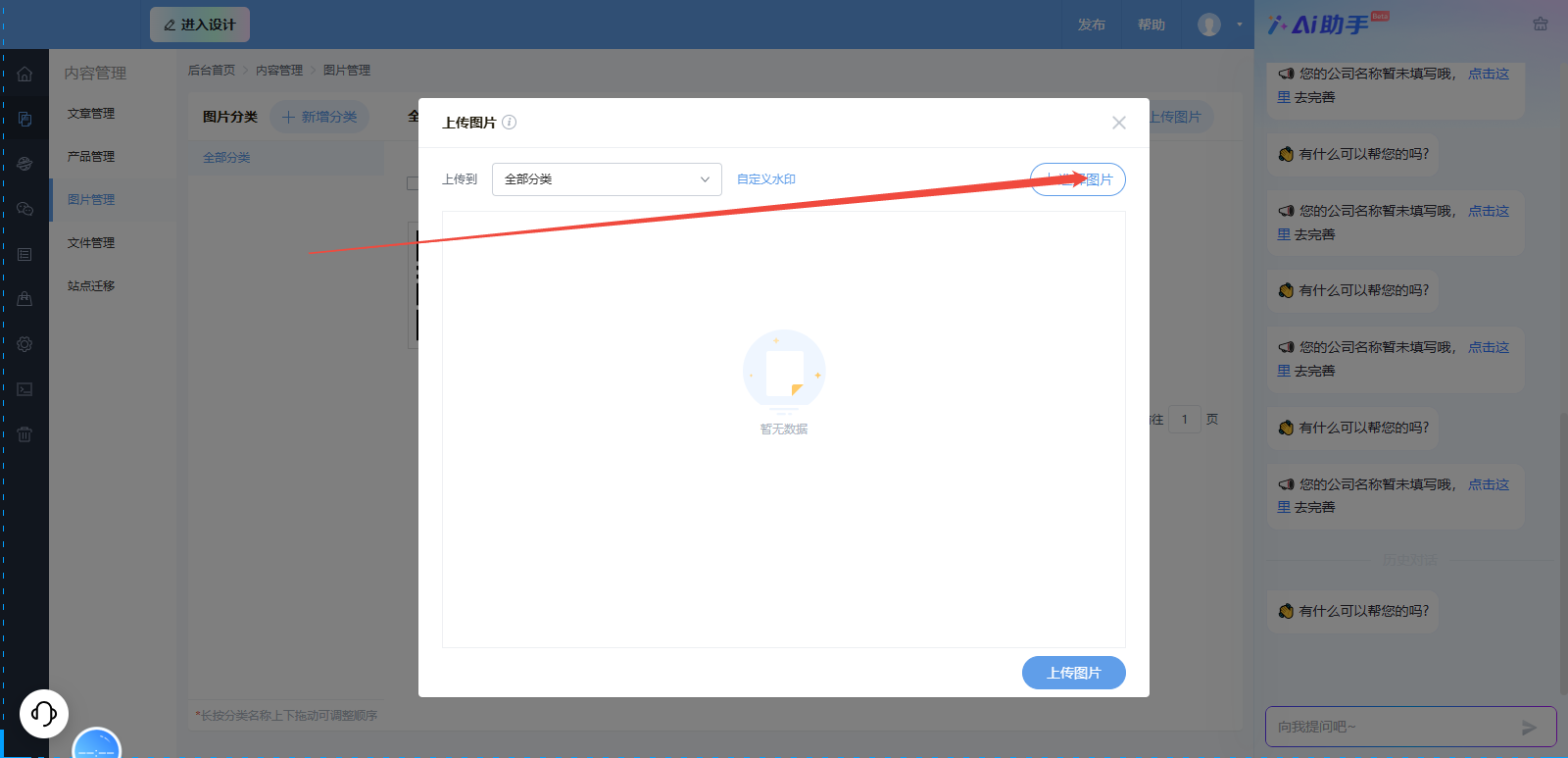Open the 全部分类 dropdown in the upload dialog
Viewport: 1568px width, 758px height.
(607, 179)
